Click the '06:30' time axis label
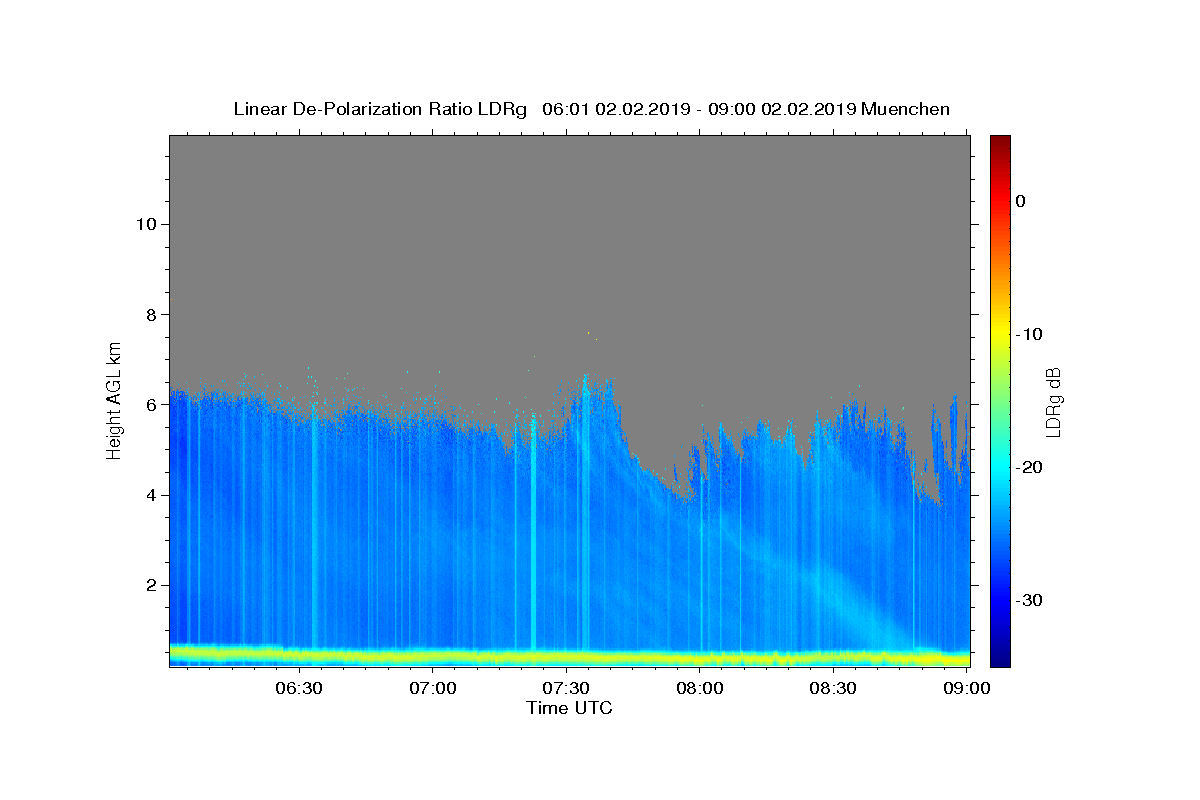The width and height of the screenshot is (1200, 800). click(298, 688)
